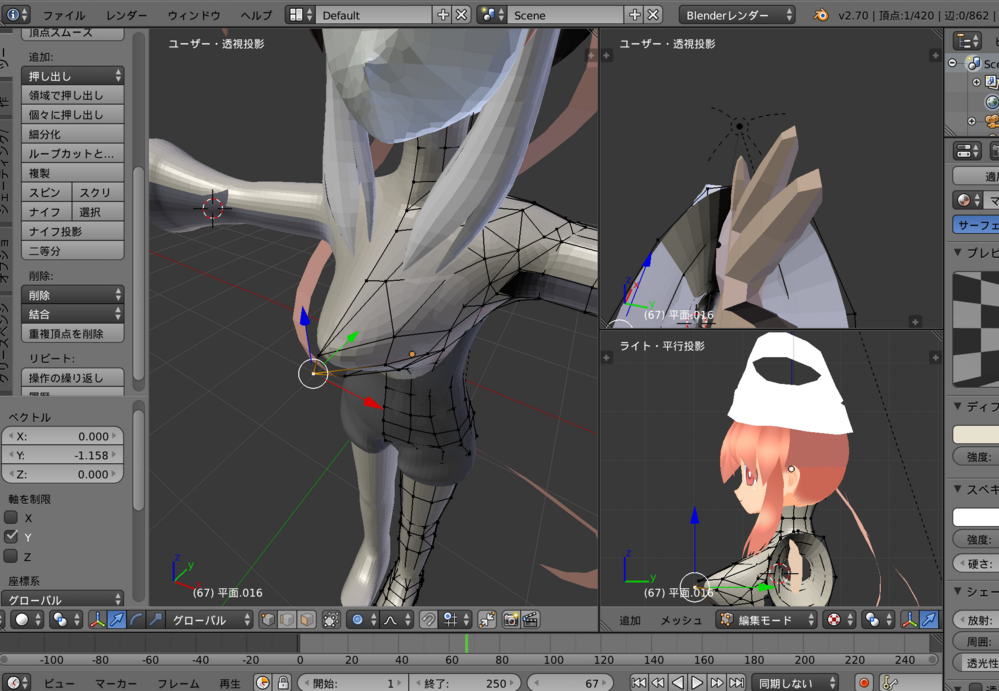Open the timeline editor type icon
The height and width of the screenshot is (691, 999).
pyautogui.click(x=17, y=683)
